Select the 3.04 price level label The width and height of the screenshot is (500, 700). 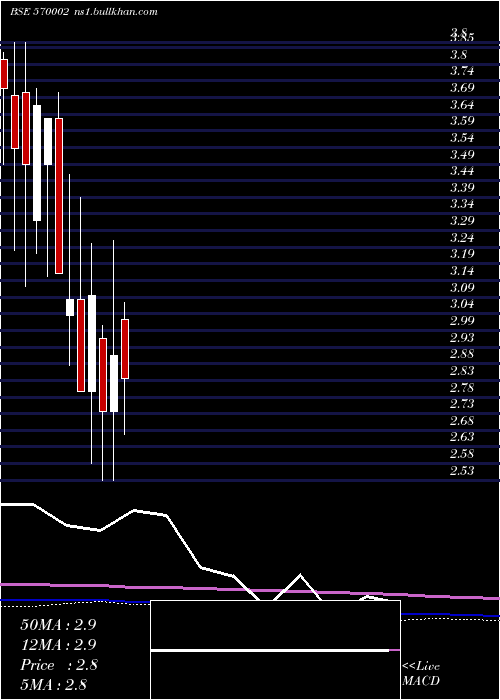462,304
